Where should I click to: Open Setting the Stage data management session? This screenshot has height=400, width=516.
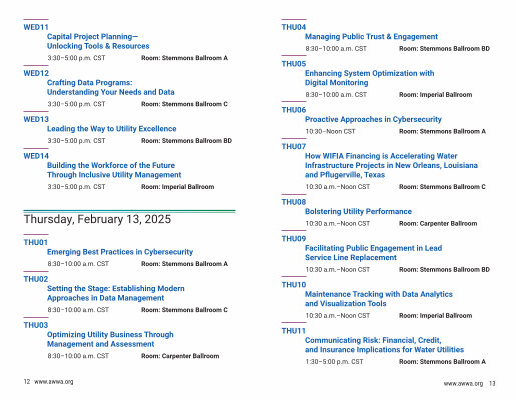[x=116, y=293]
